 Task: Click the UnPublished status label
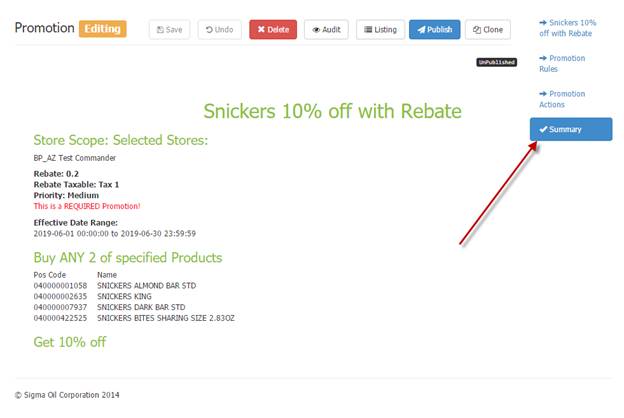tap(496, 62)
